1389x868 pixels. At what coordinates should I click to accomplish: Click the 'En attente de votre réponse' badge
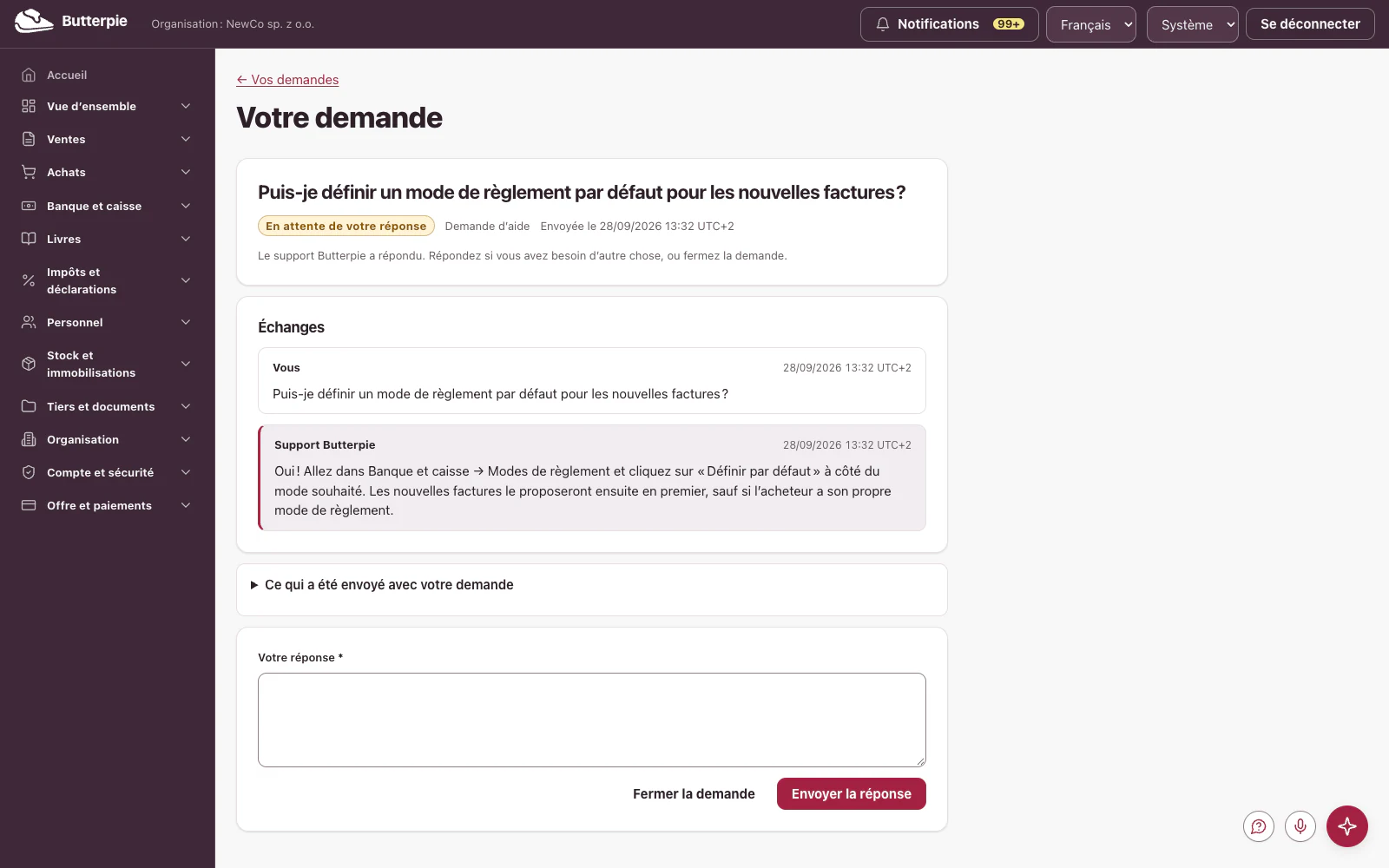[346, 226]
